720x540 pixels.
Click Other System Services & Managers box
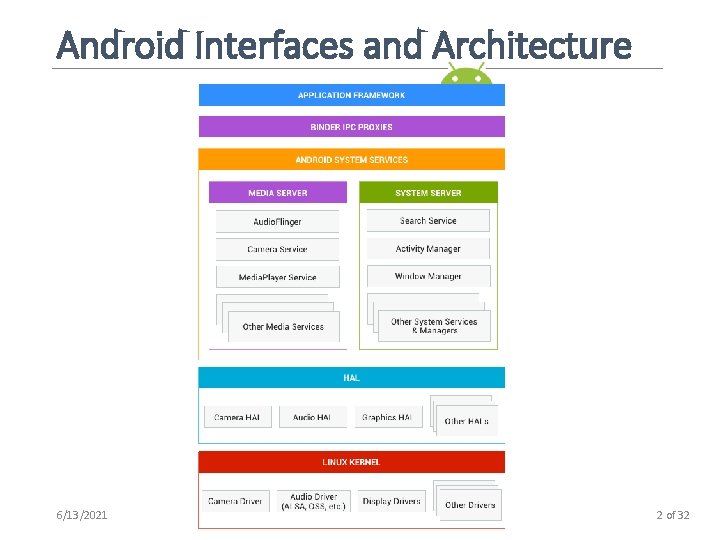(434, 326)
